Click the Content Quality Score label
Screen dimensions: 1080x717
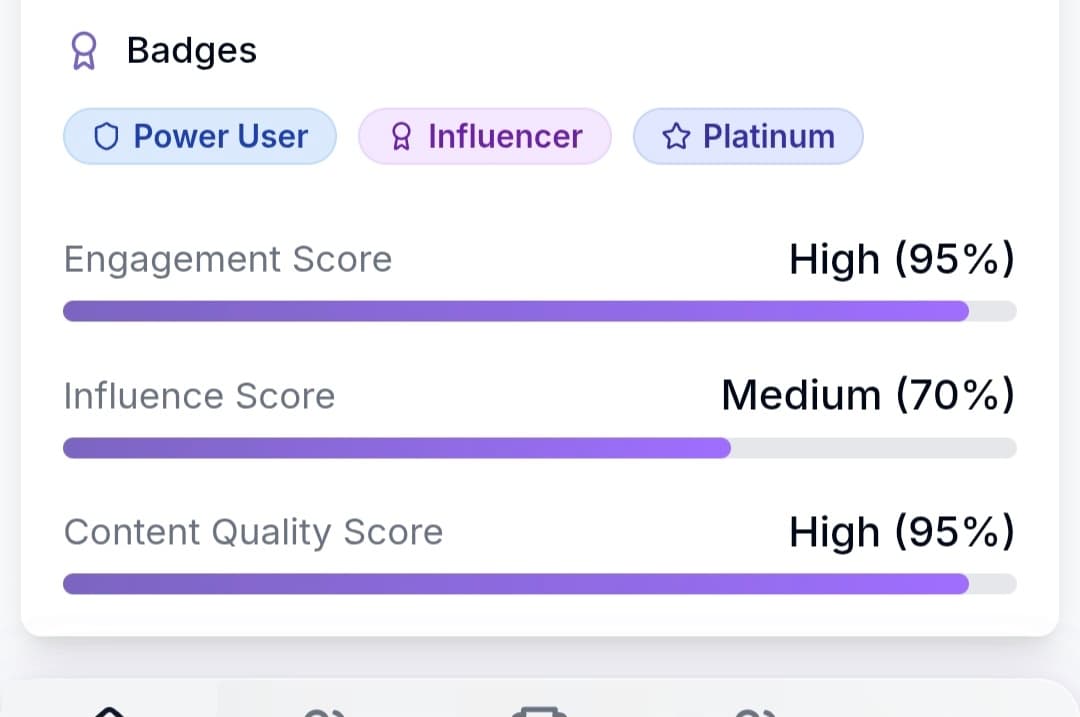(253, 532)
